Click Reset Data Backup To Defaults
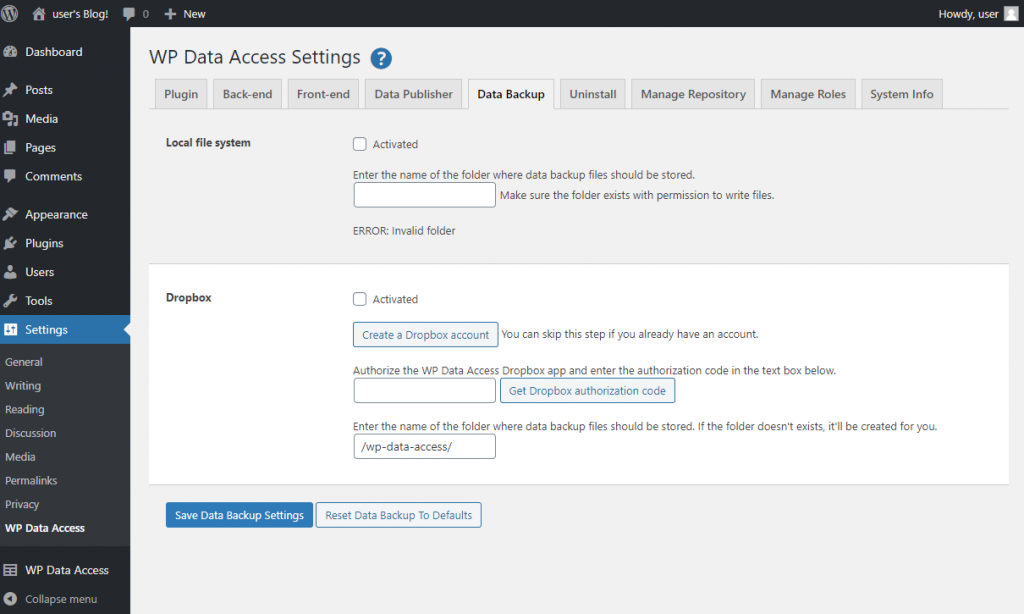The height and width of the screenshot is (614, 1024). click(x=399, y=515)
